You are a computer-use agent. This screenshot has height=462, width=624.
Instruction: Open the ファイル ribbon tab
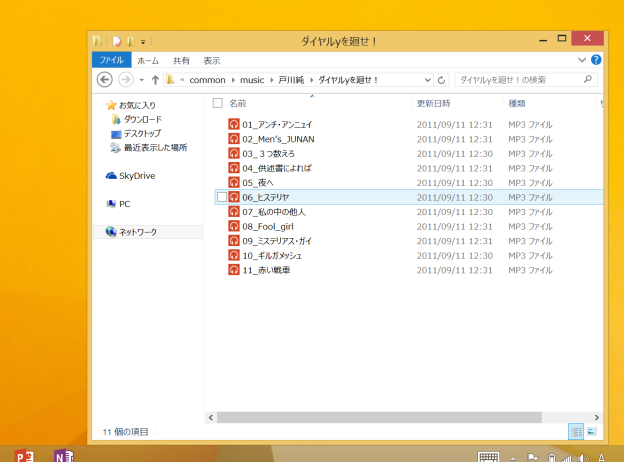point(111,60)
